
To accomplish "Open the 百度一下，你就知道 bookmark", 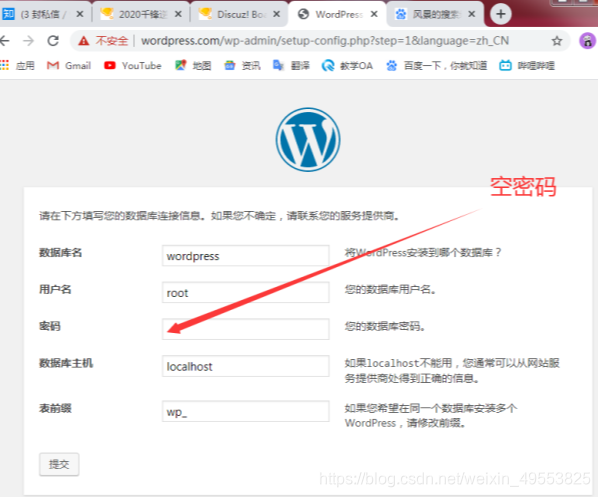I will pyautogui.click(x=436, y=66).
